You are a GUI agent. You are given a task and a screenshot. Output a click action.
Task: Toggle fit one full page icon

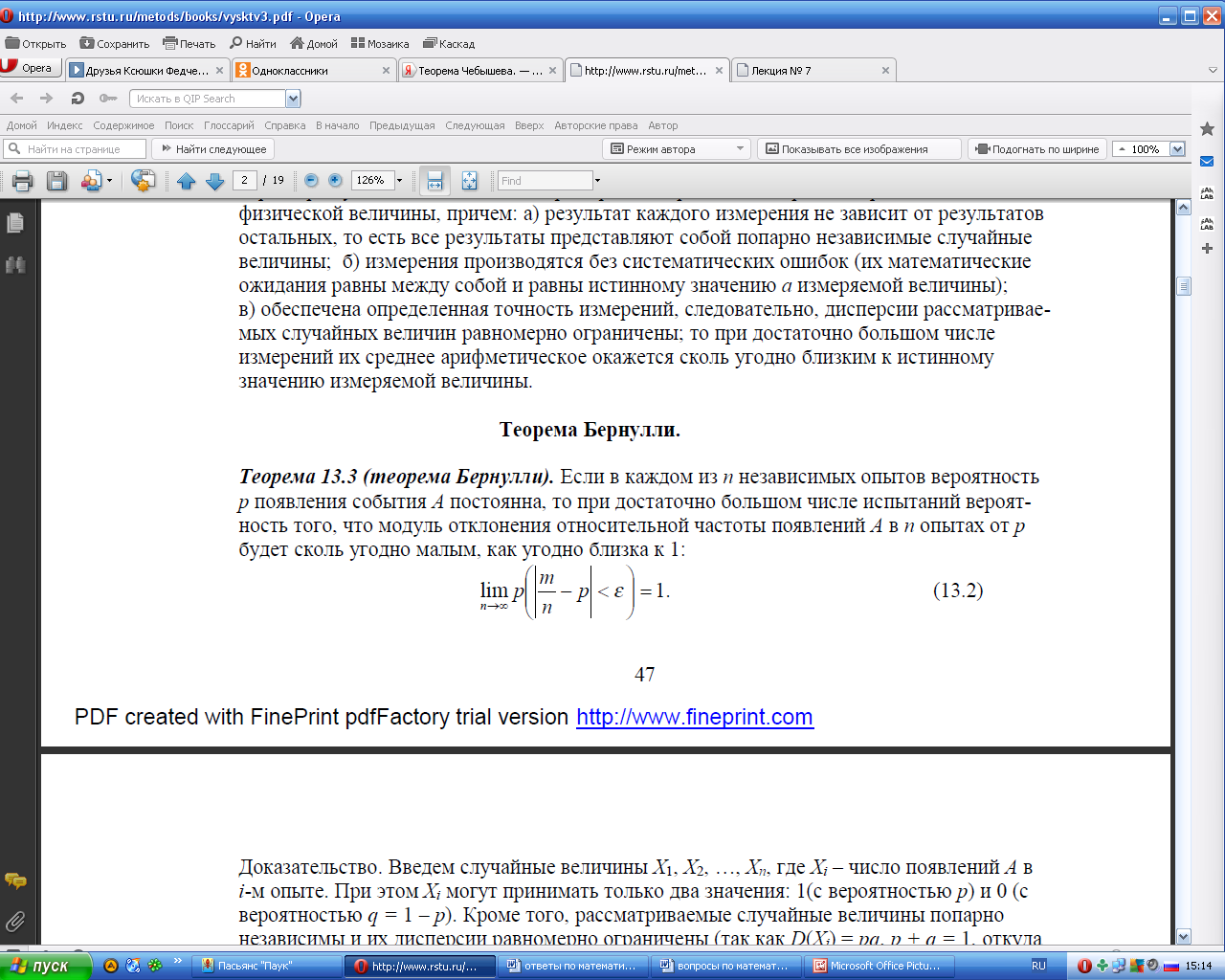tap(469, 181)
